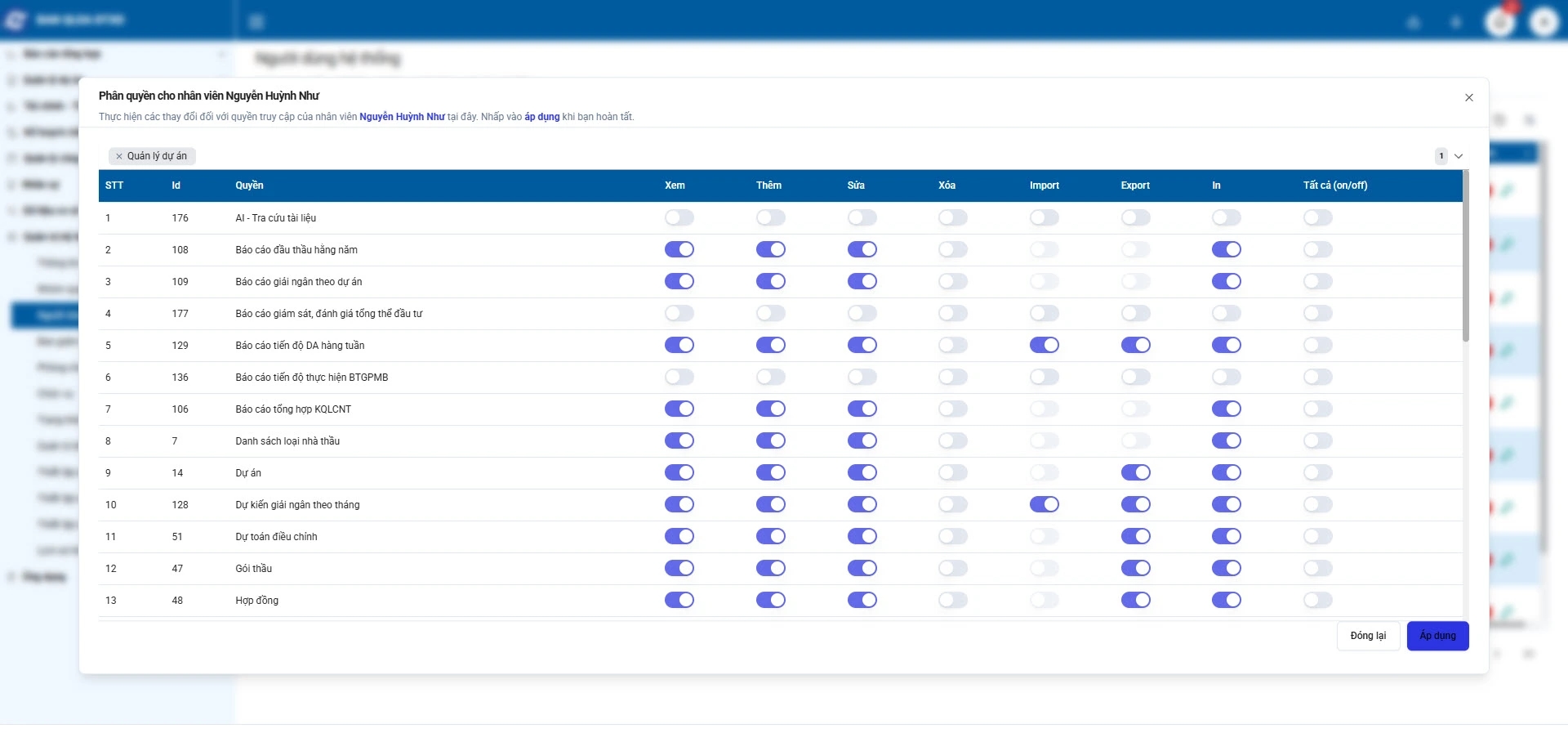Screen dimensions: 1568x751
Task: Turn off Import for 'Báo cáo tiến độ DA hàng tuần'
Action: tap(1044, 346)
